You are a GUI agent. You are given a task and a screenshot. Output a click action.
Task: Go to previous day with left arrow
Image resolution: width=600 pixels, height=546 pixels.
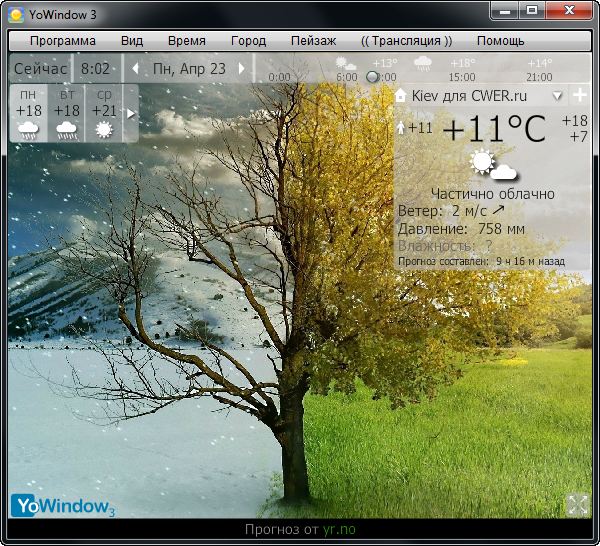coord(136,69)
